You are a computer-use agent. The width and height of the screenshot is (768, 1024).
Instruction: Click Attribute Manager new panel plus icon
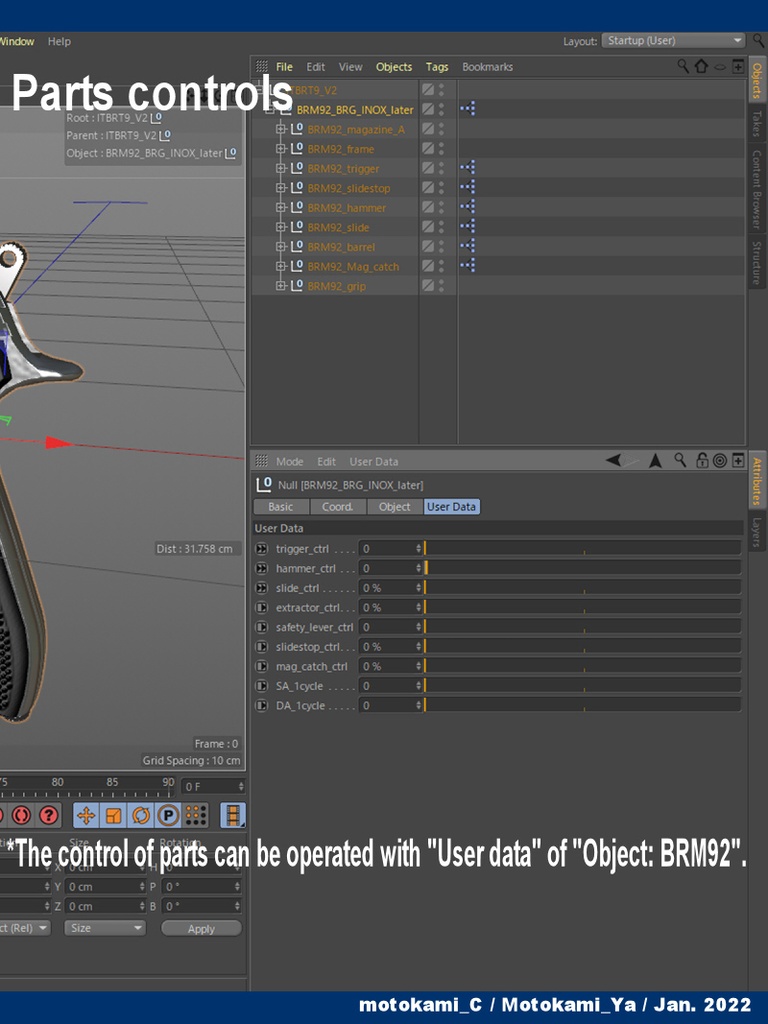[738, 460]
